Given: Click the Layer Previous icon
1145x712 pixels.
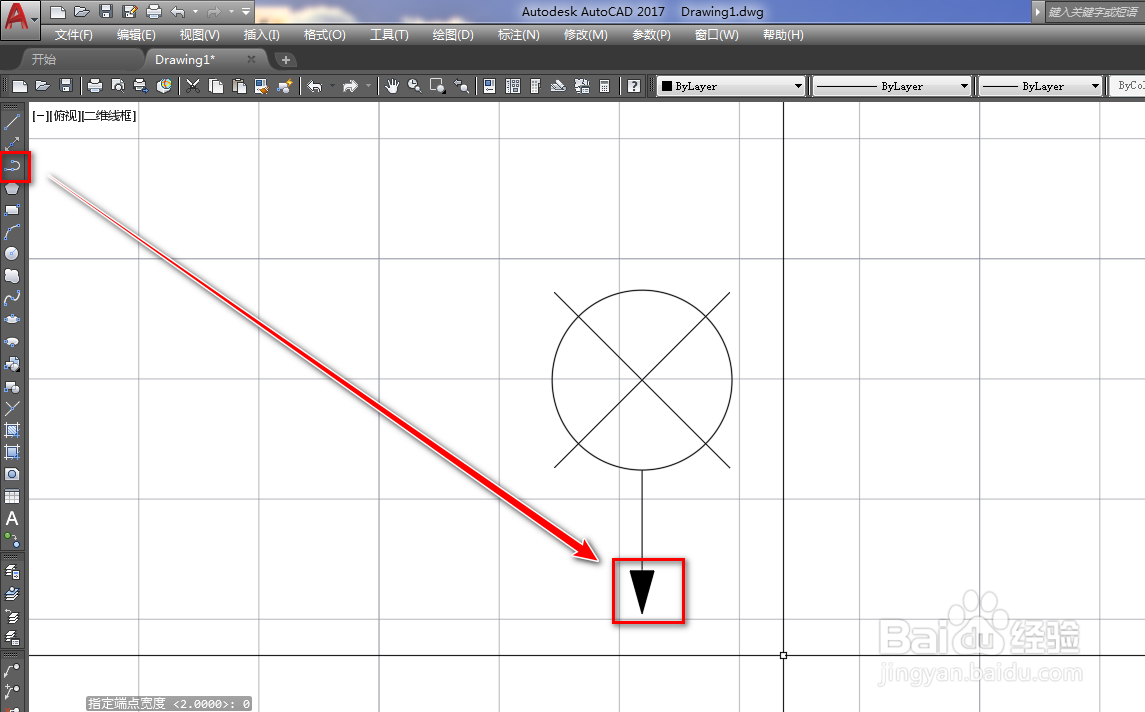Looking at the screenshot, I should (x=12, y=616).
